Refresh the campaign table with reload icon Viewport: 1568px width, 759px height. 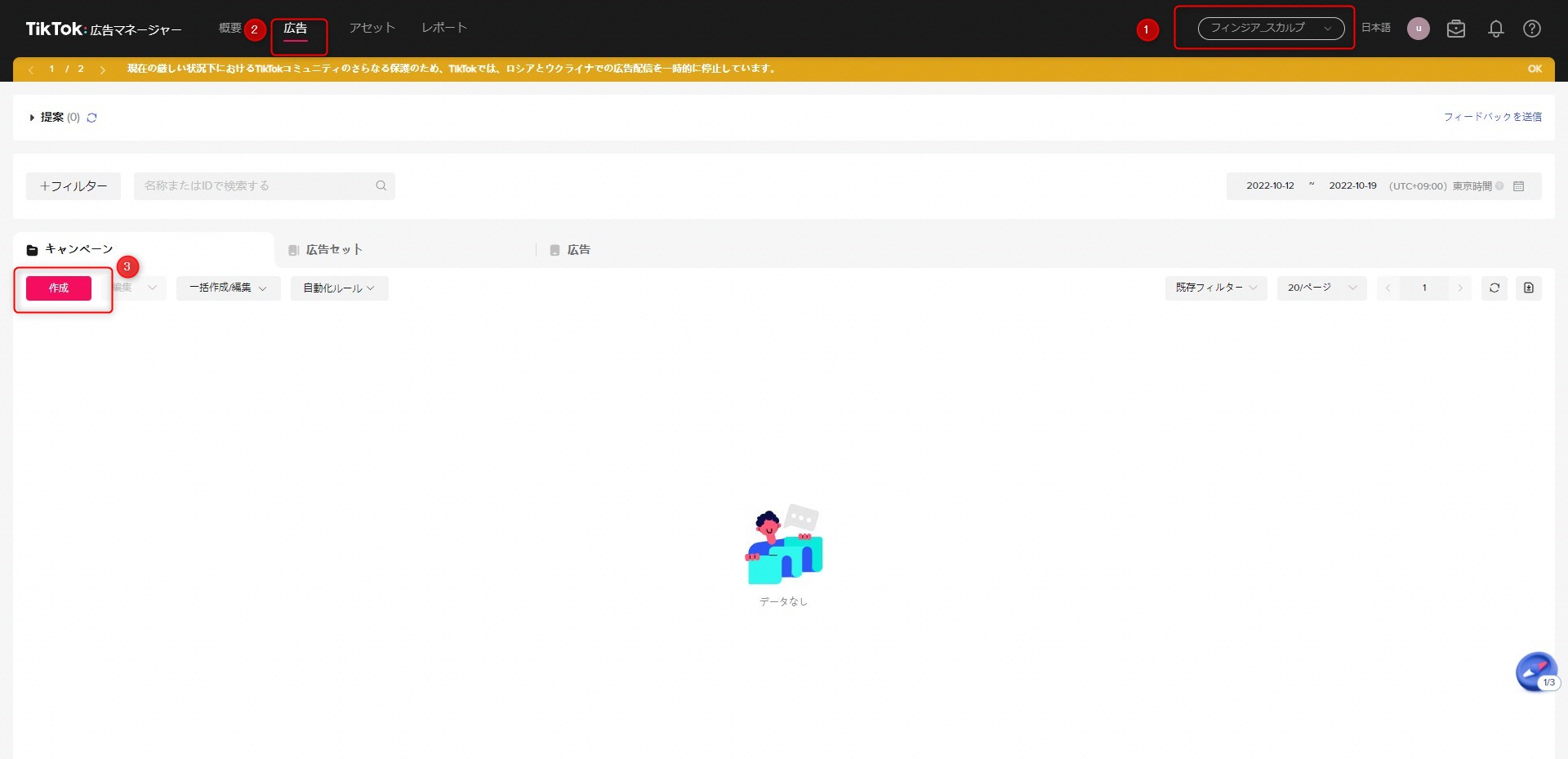click(x=1494, y=288)
